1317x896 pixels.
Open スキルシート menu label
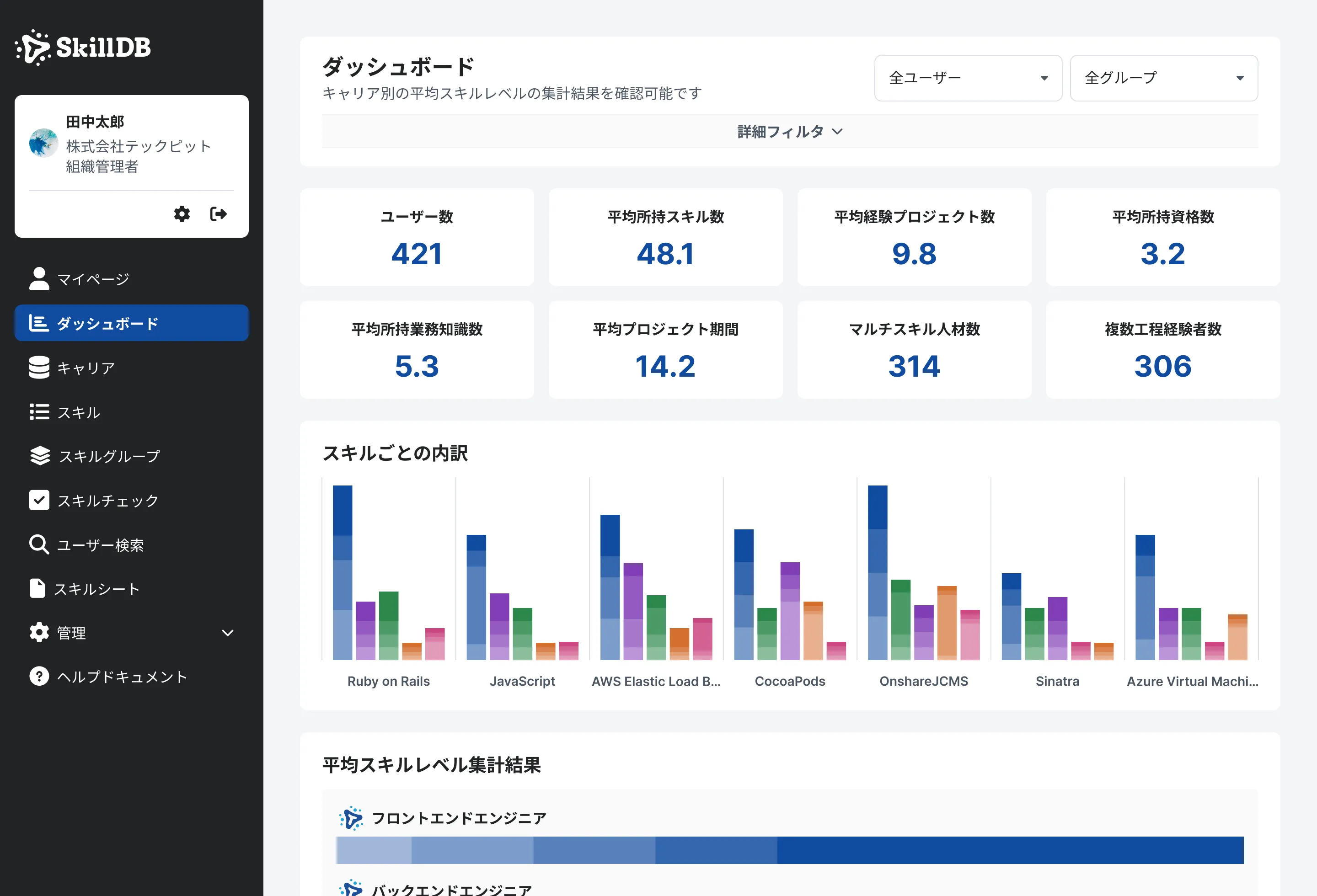pos(96,589)
